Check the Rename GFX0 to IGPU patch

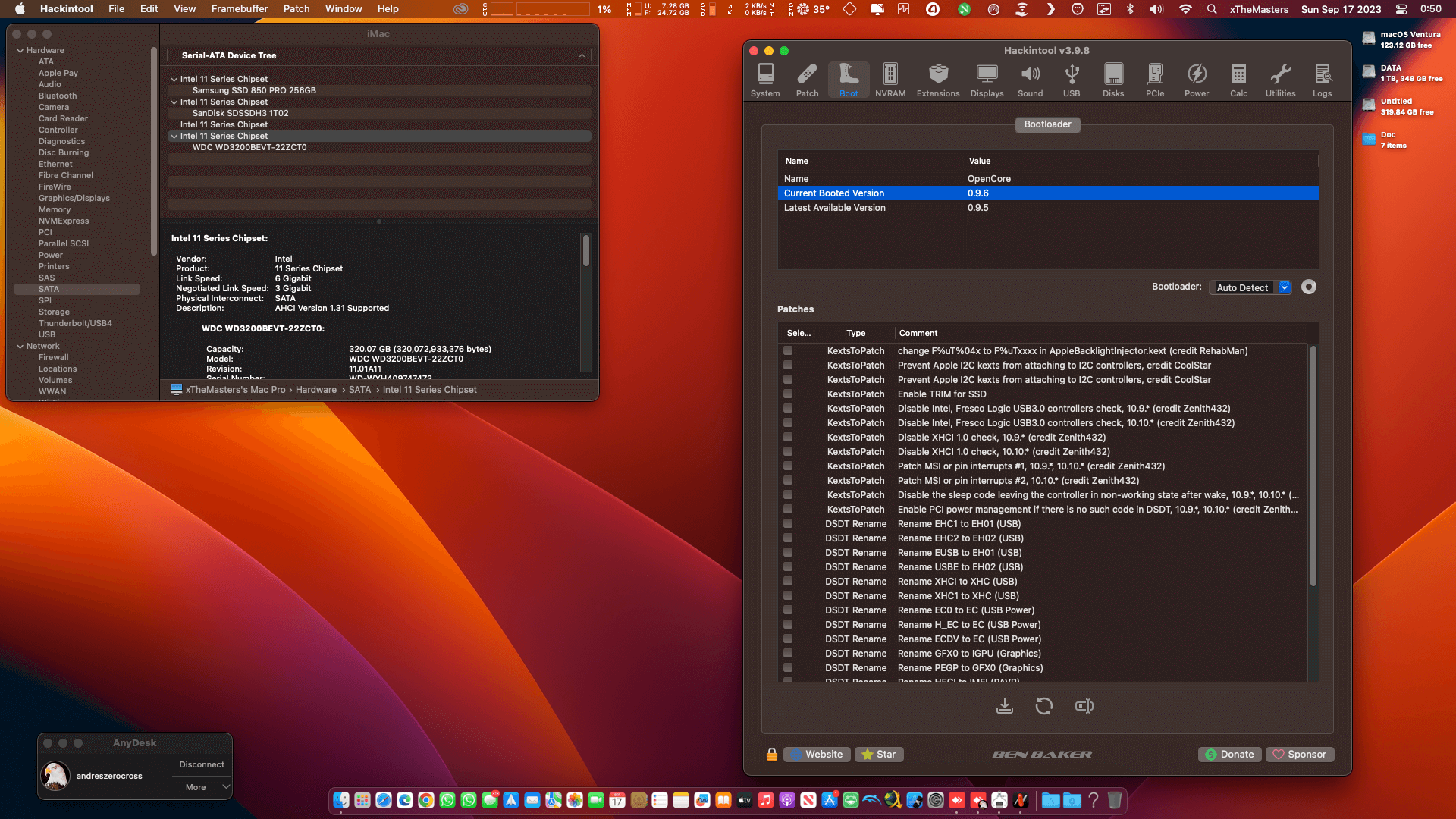click(788, 654)
